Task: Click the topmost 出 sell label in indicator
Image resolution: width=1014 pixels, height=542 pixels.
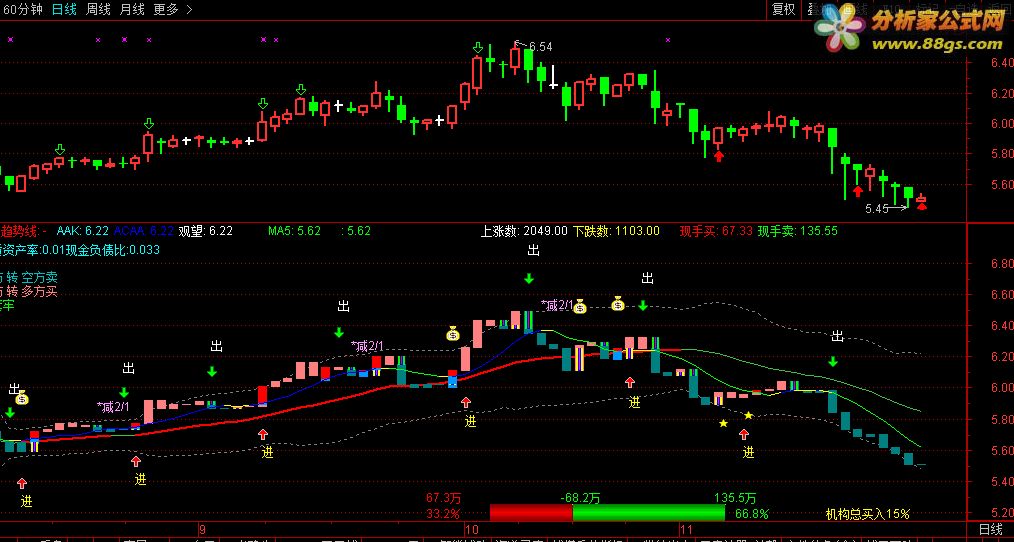Action: tap(534, 251)
